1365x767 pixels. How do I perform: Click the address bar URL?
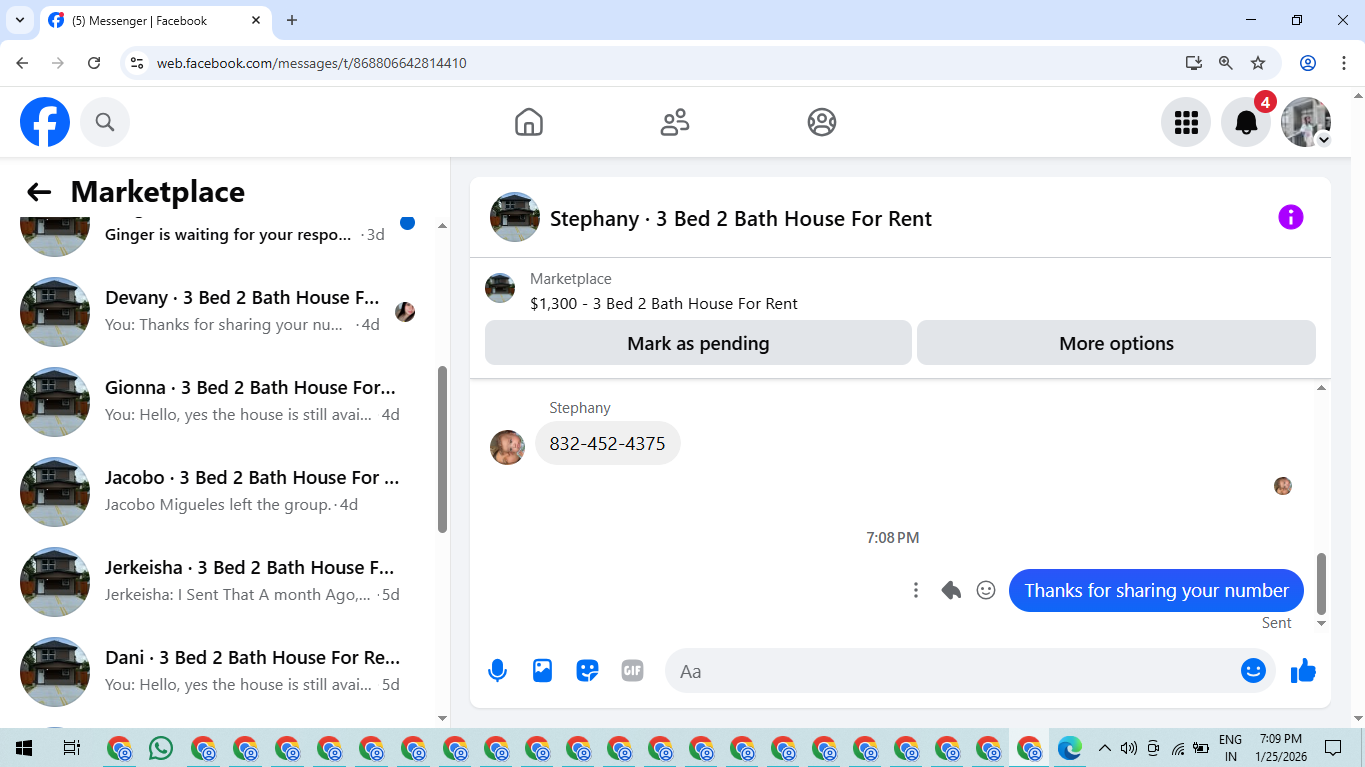(x=312, y=63)
